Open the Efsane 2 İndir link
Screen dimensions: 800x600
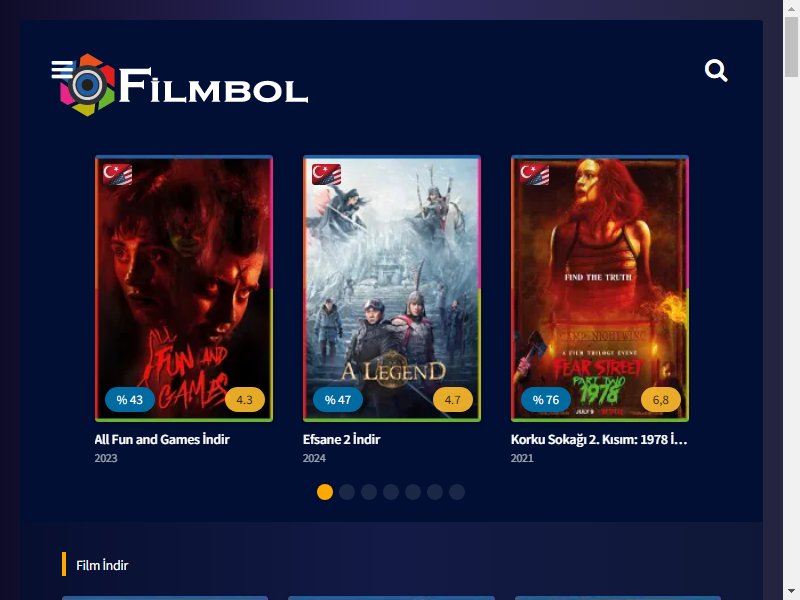click(x=341, y=439)
